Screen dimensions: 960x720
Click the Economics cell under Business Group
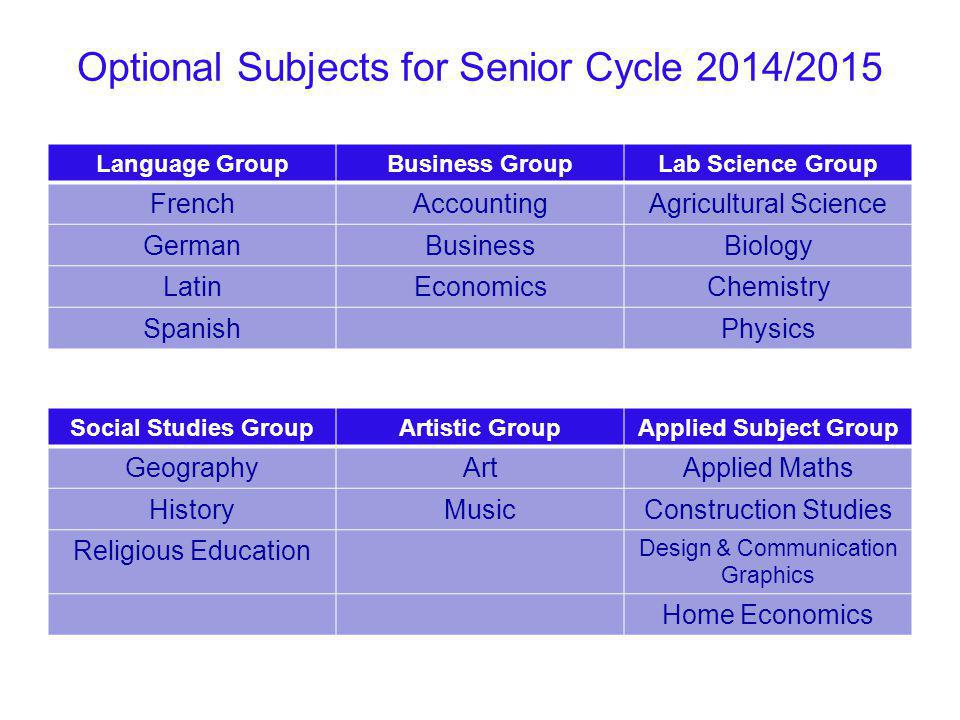coord(480,287)
